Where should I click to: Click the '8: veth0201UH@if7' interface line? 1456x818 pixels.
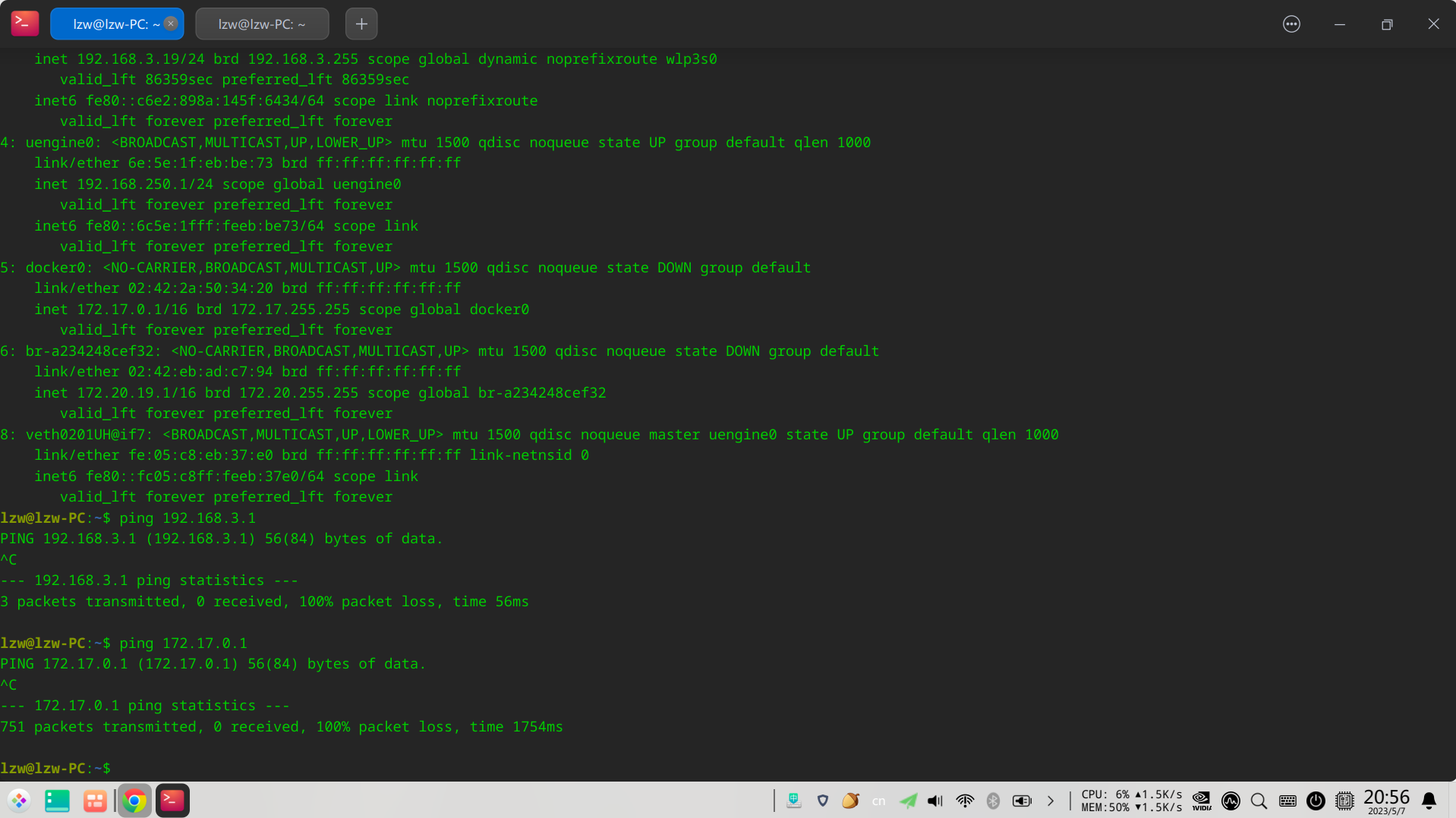tap(529, 435)
